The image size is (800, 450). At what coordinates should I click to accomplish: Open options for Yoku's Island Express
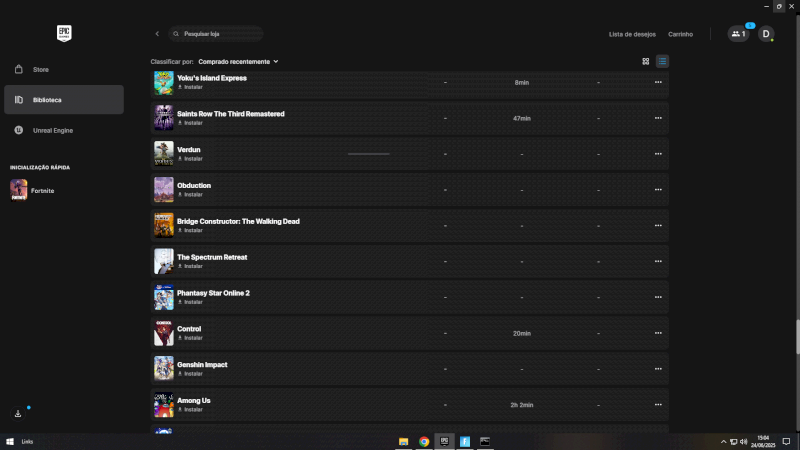tap(658, 82)
